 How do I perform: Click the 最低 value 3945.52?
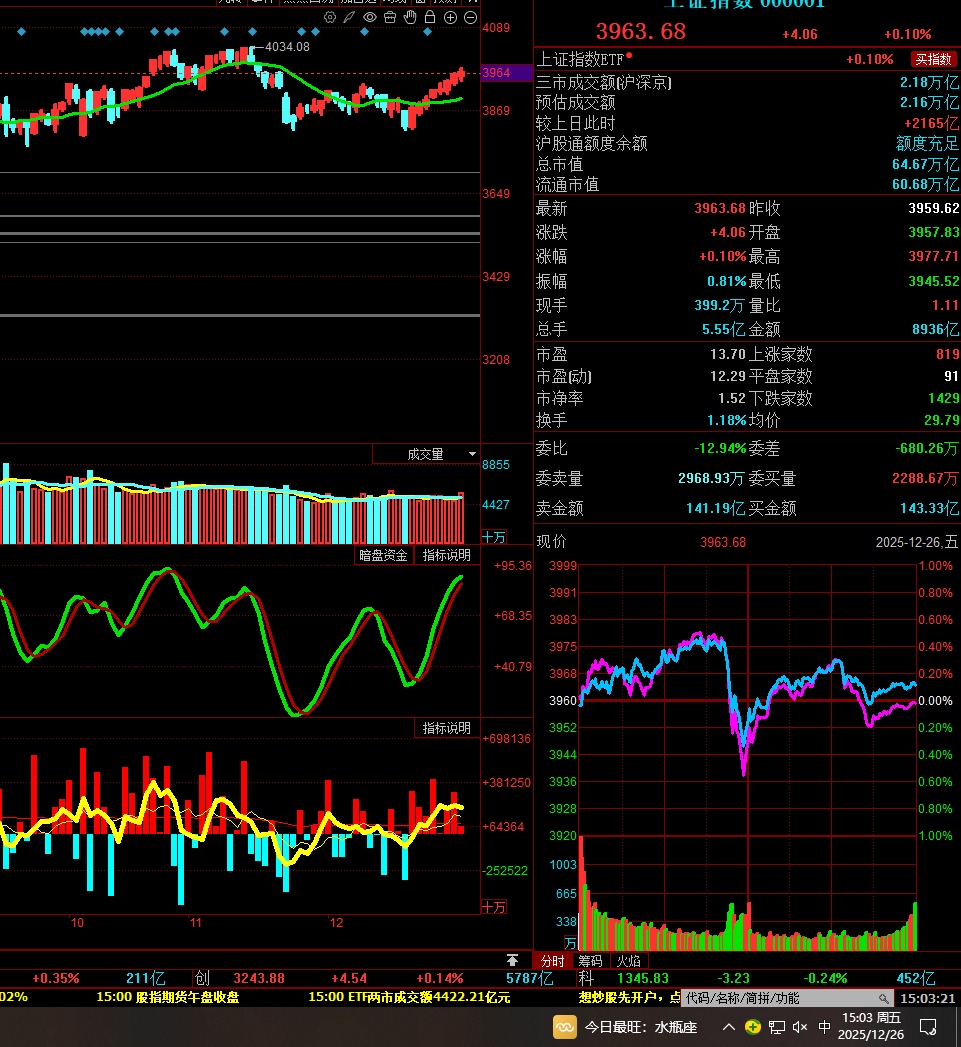(934, 281)
